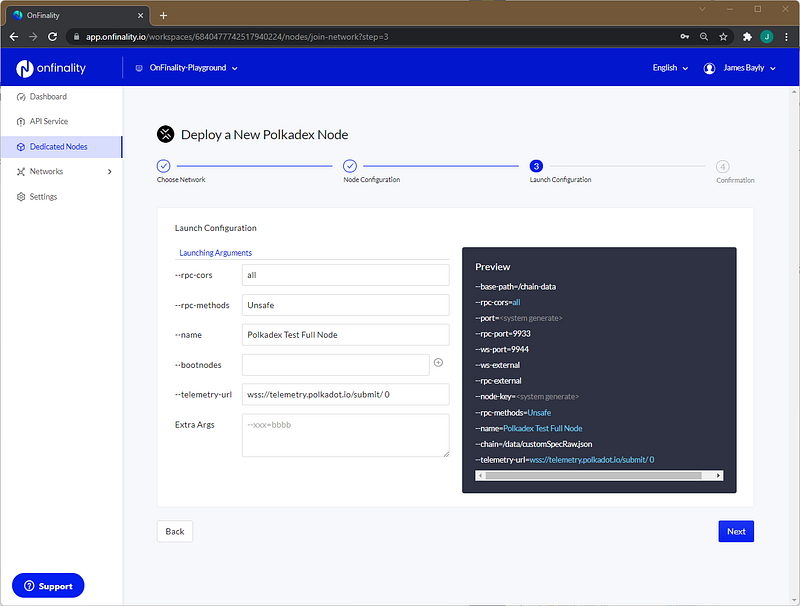The height and width of the screenshot is (606, 800).
Task: Go to completed Choose Network step
Action: tap(163, 166)
